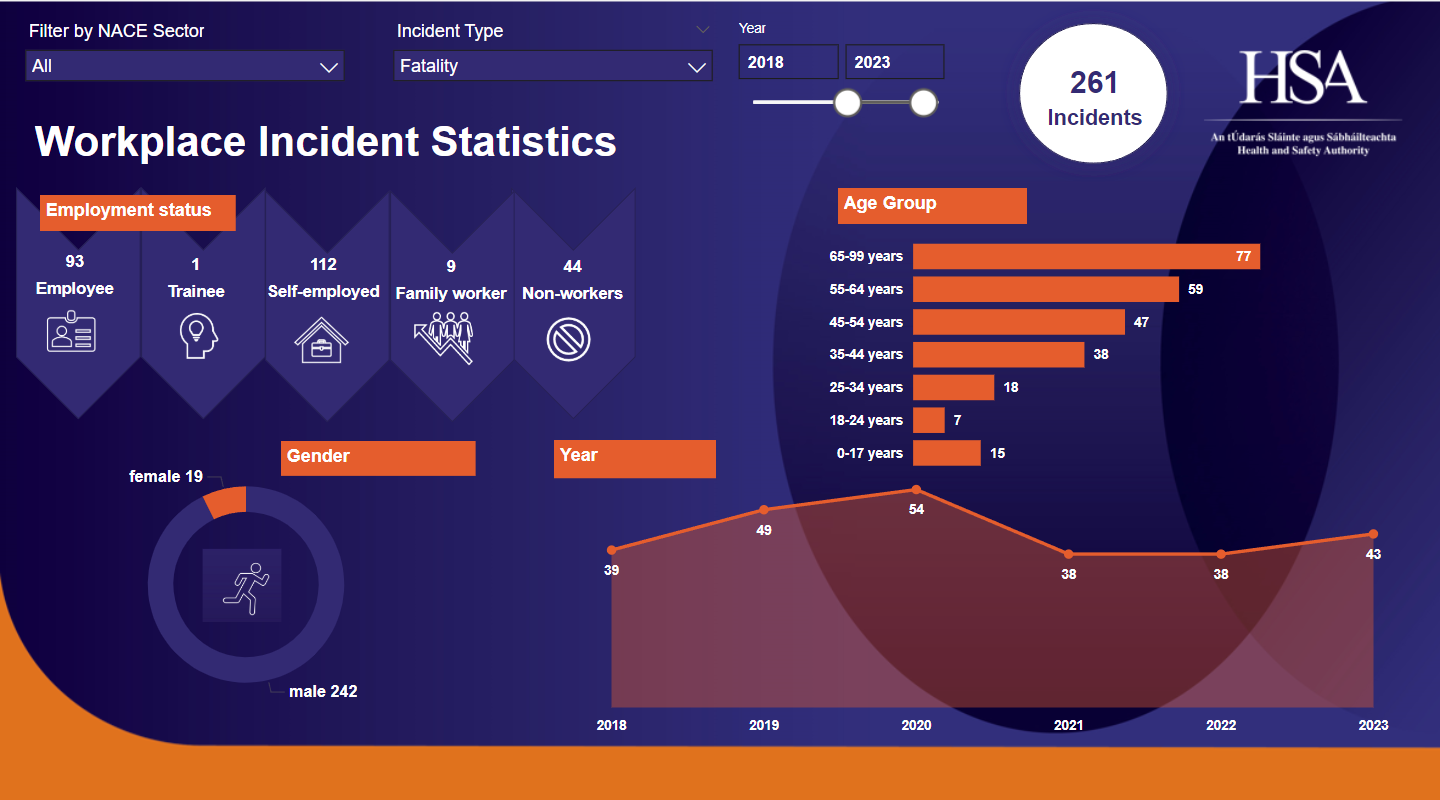
Task: Click the HSA logo
Action: (1303, 77)
